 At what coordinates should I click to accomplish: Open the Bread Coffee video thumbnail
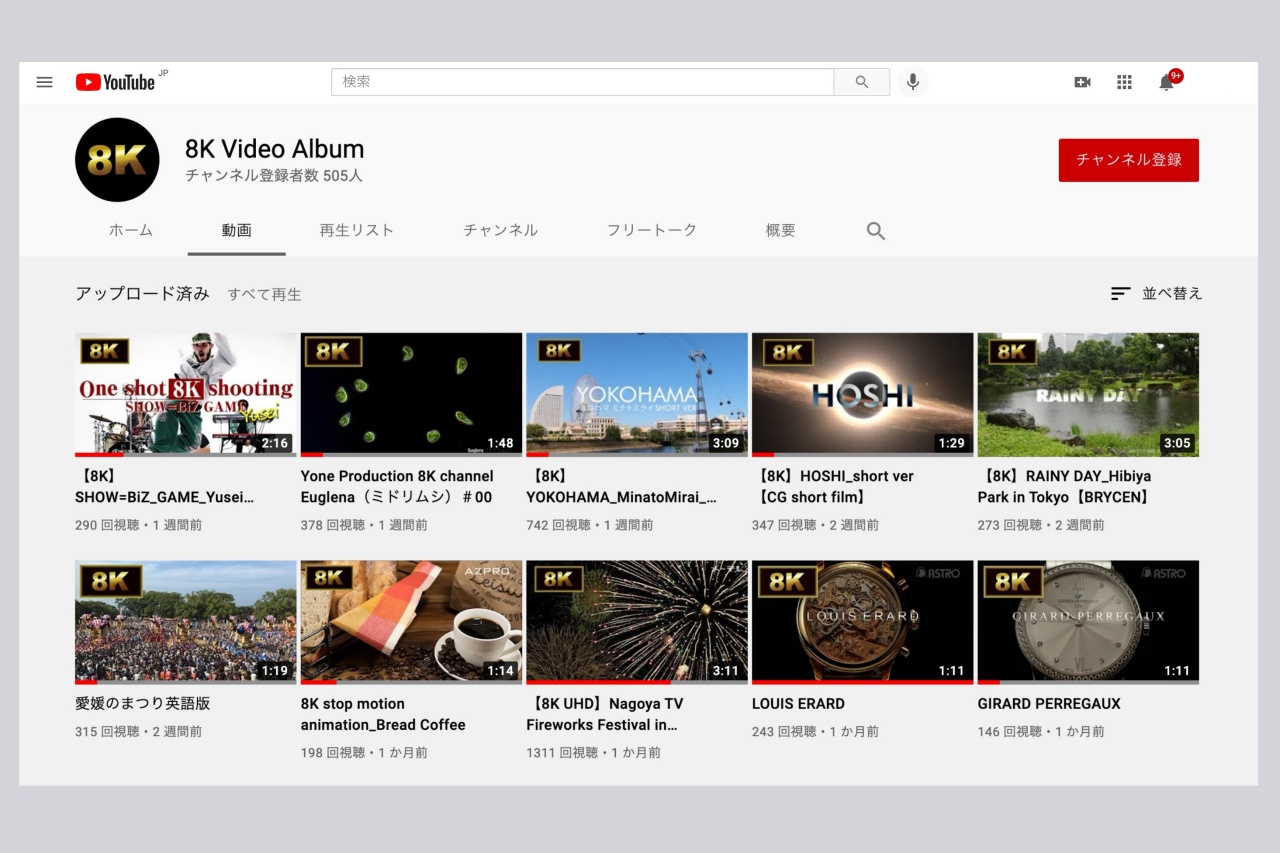411,622
